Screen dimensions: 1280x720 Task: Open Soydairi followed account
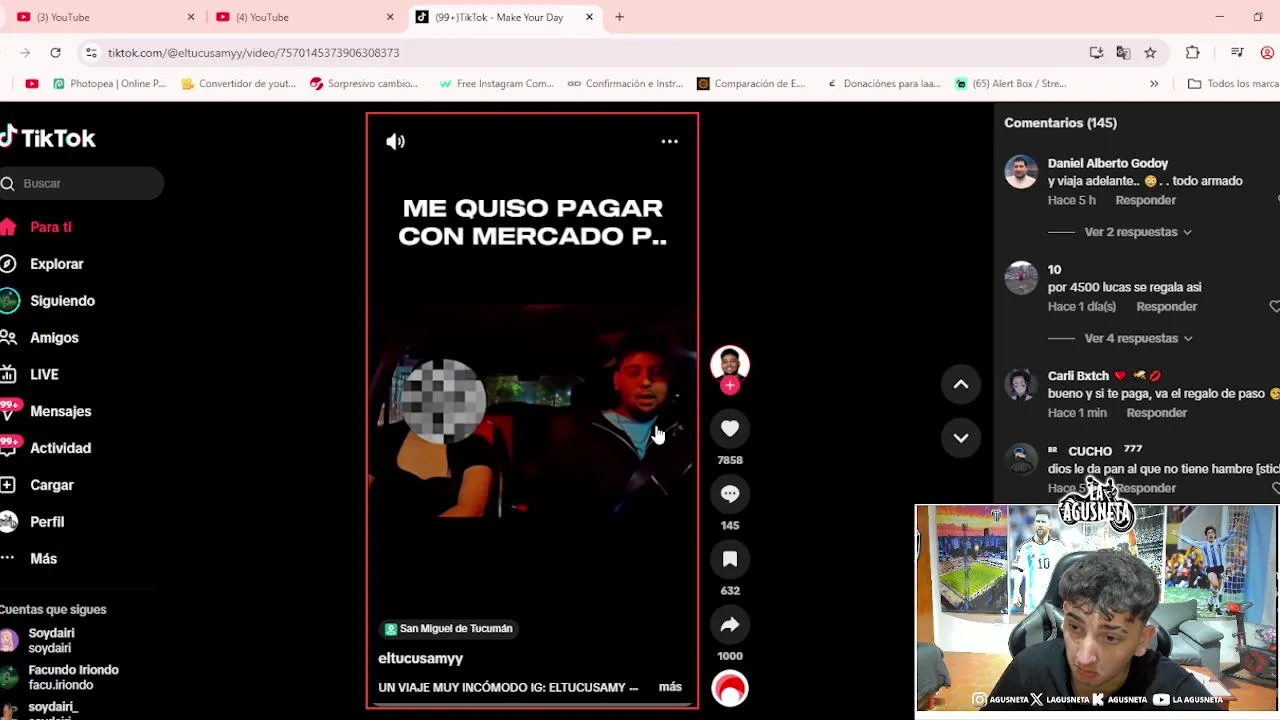[40, 640]
